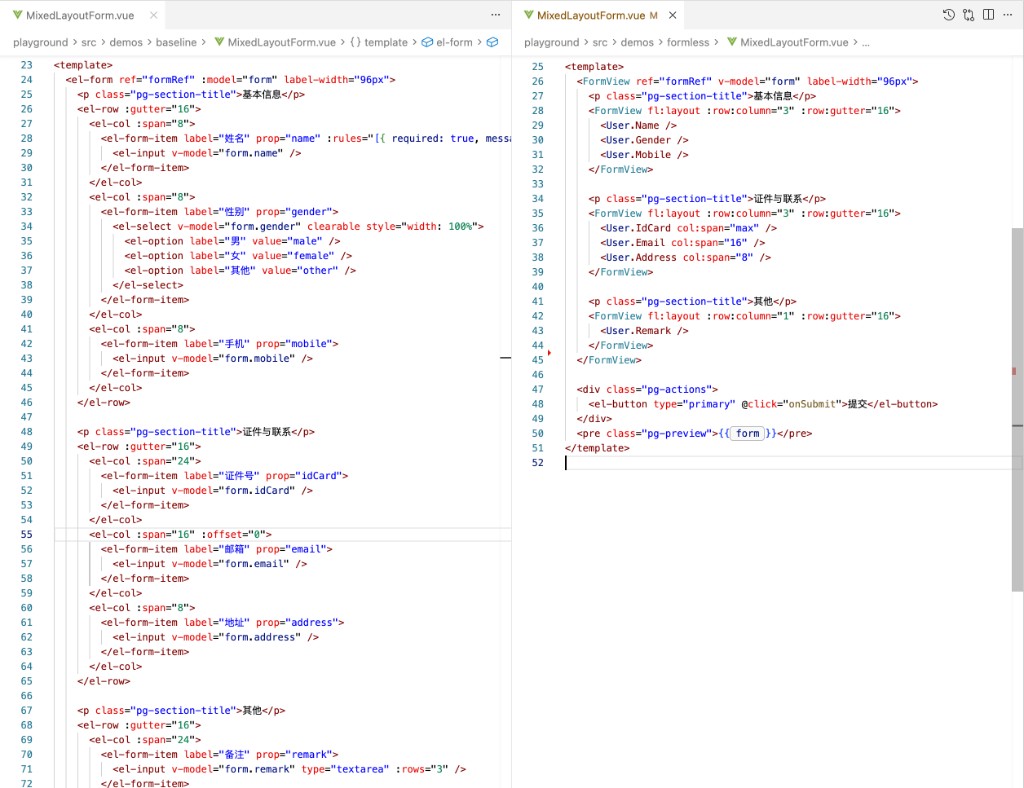
Task: Click cube symbol icon before el-form breadcrumb
Action: tap(427, 42)
